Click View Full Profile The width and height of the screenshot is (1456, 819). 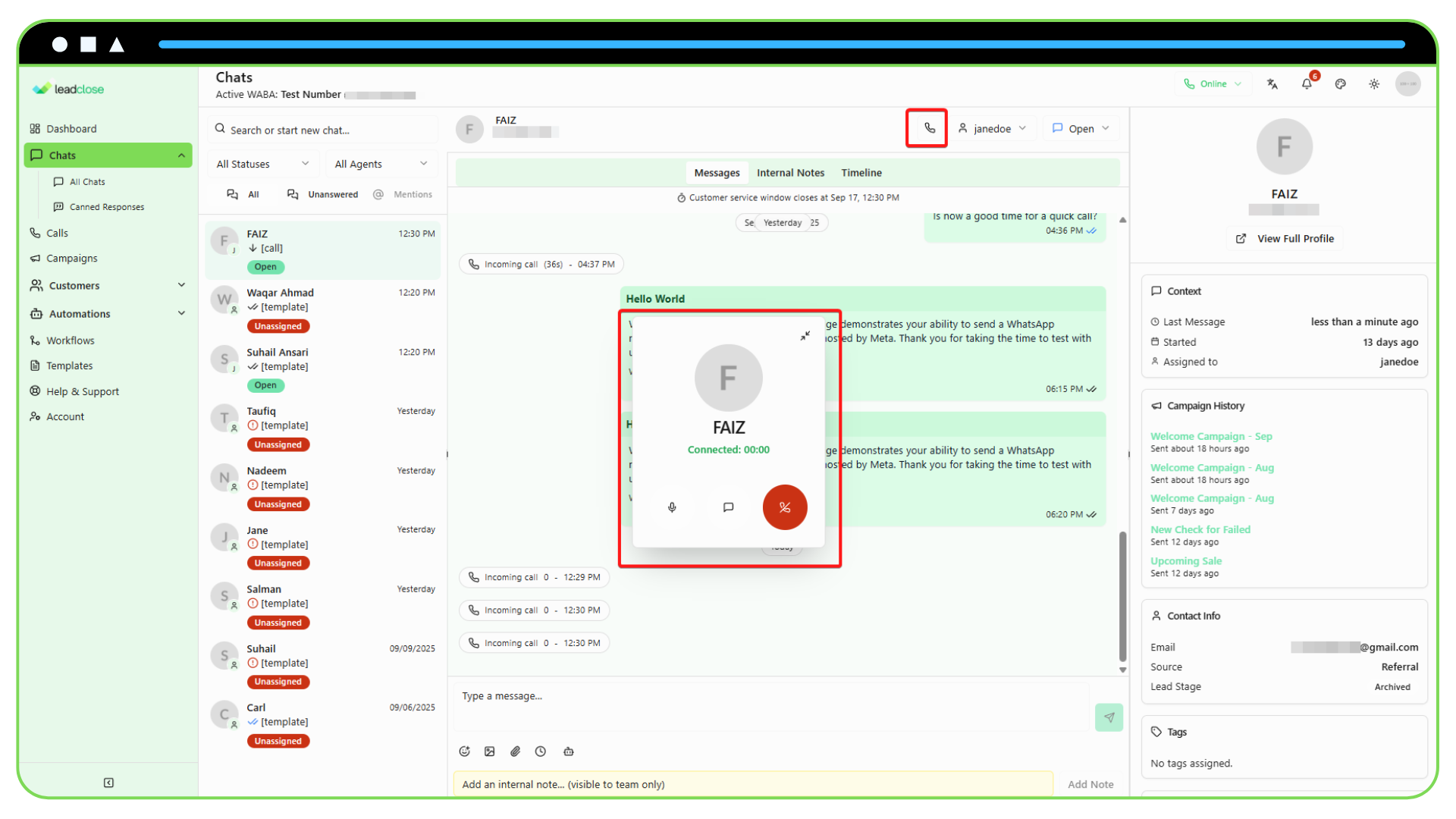pos(1283,238)
